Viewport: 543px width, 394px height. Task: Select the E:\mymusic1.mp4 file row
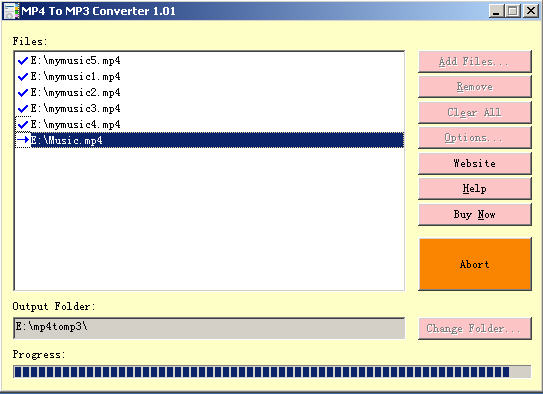coord(210,77)
